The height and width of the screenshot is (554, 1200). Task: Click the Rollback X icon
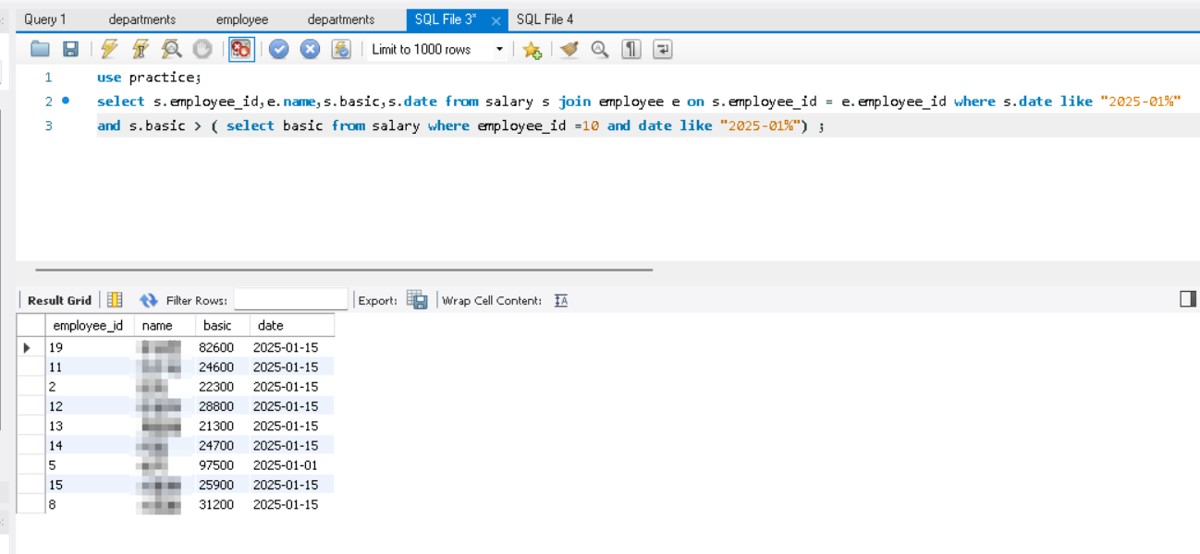(x=310, y=49)
